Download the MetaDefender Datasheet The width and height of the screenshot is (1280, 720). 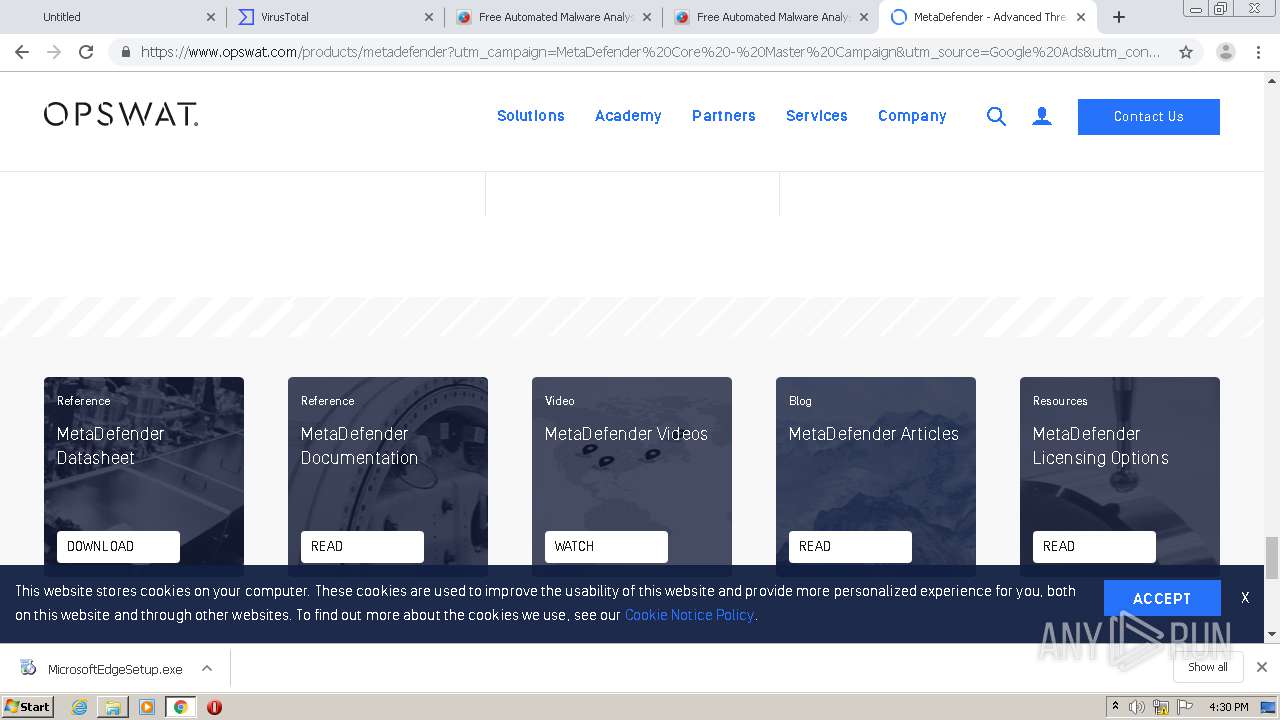(x=118, y=546)
